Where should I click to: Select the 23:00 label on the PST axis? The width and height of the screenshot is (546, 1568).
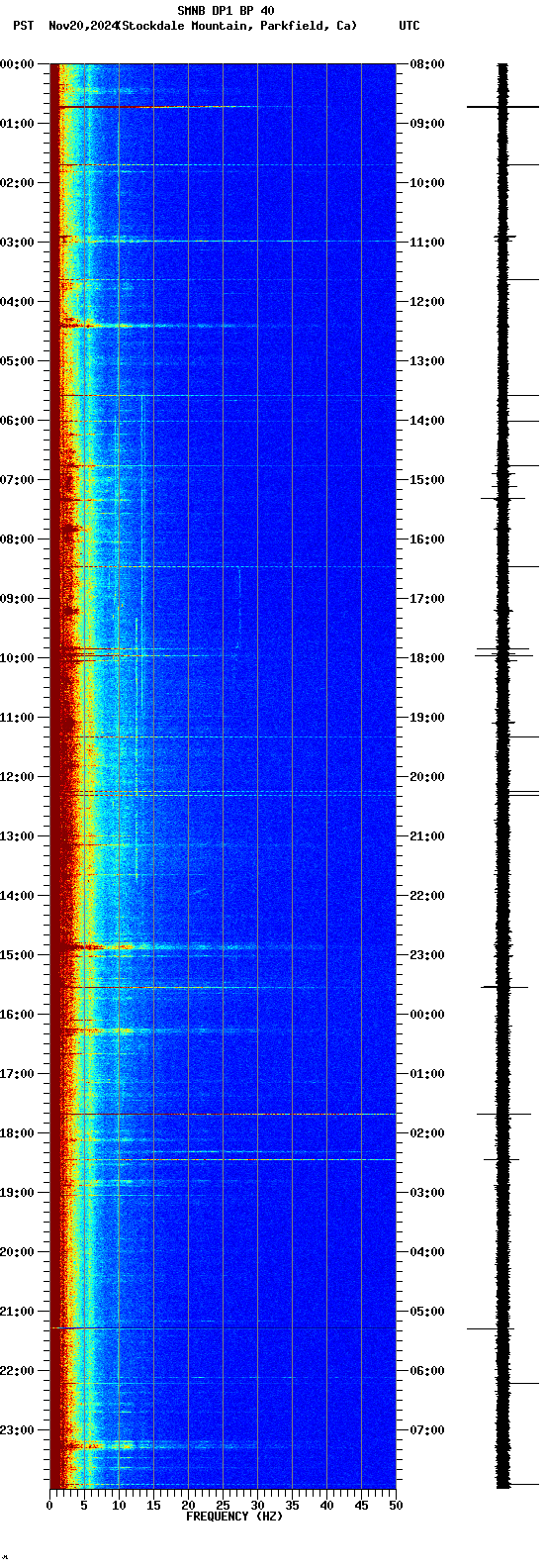point(18,1430)
